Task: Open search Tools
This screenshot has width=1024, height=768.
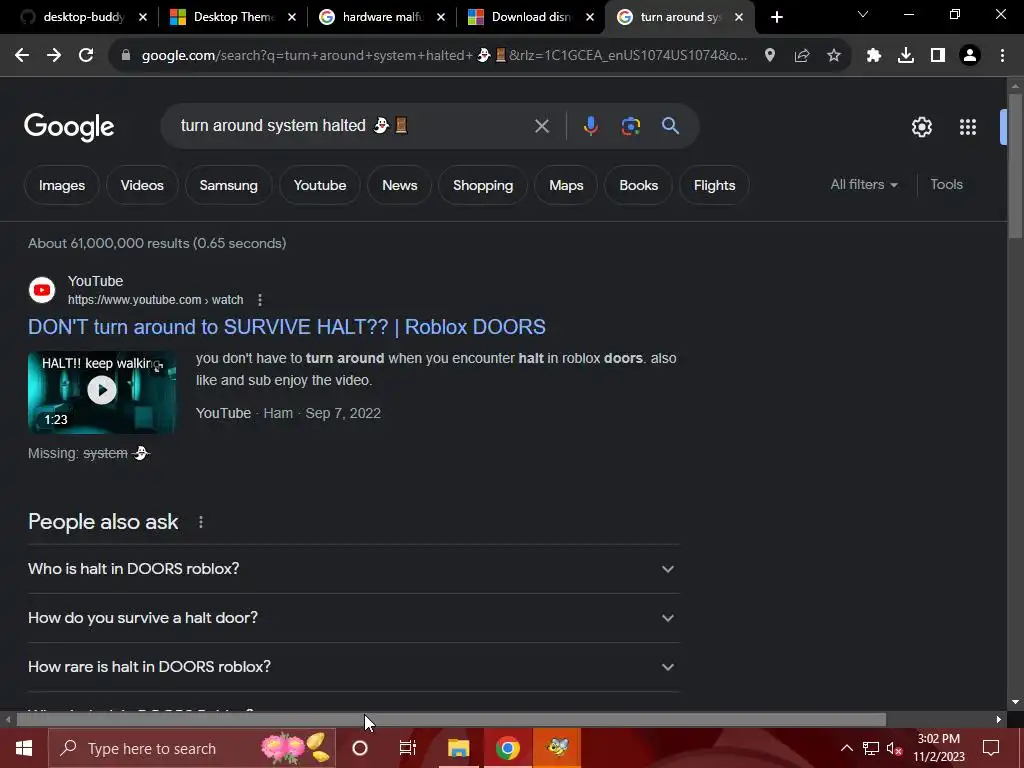Action: [946, 185]
